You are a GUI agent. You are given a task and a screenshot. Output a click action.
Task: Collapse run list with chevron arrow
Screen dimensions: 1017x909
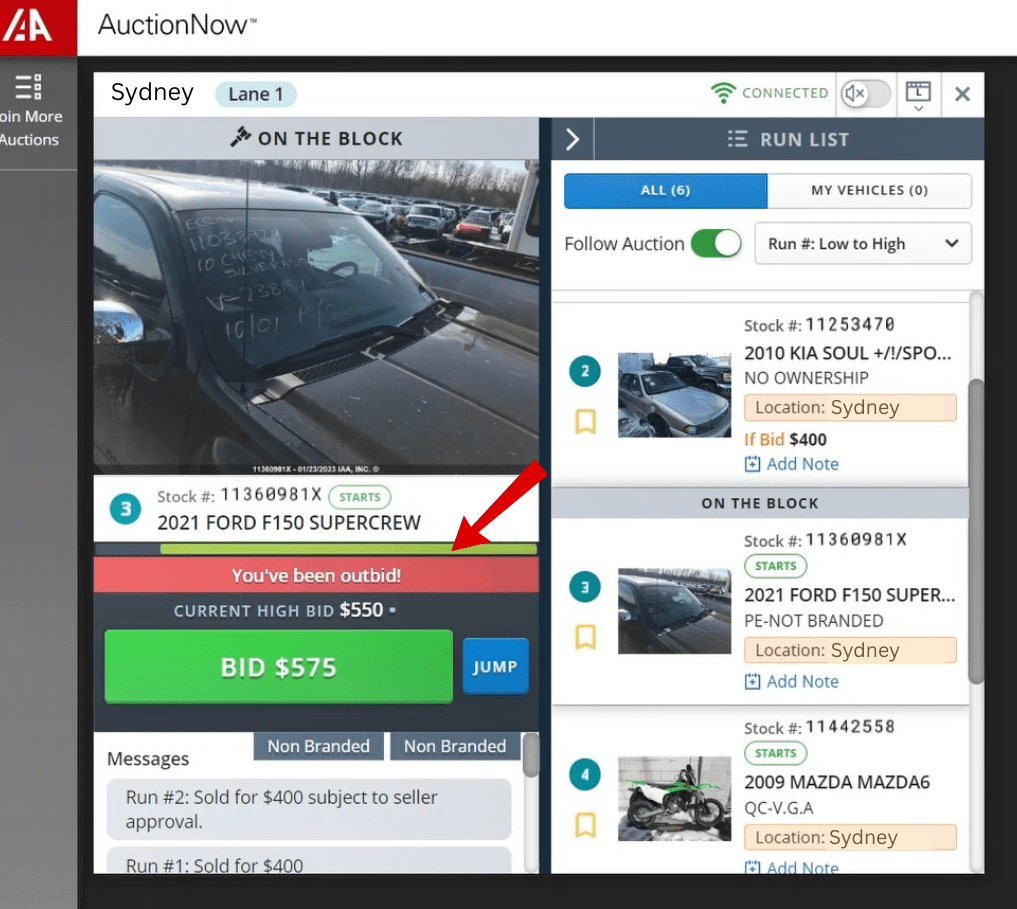tap(572, 139)
